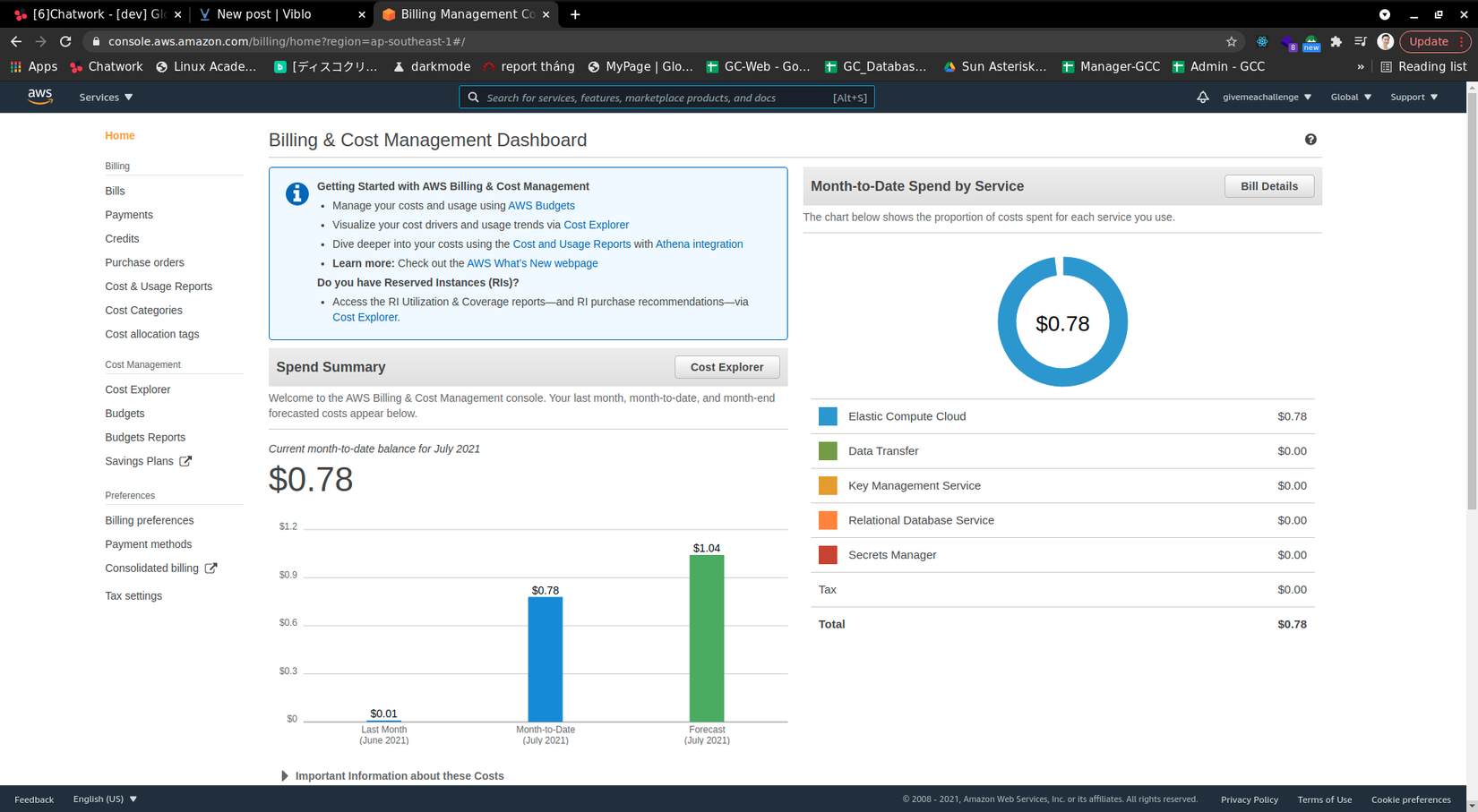The height and width of the screenshot is (812, 1478).
Task: Click the Chrome profile avatar
Action: 1385,41
